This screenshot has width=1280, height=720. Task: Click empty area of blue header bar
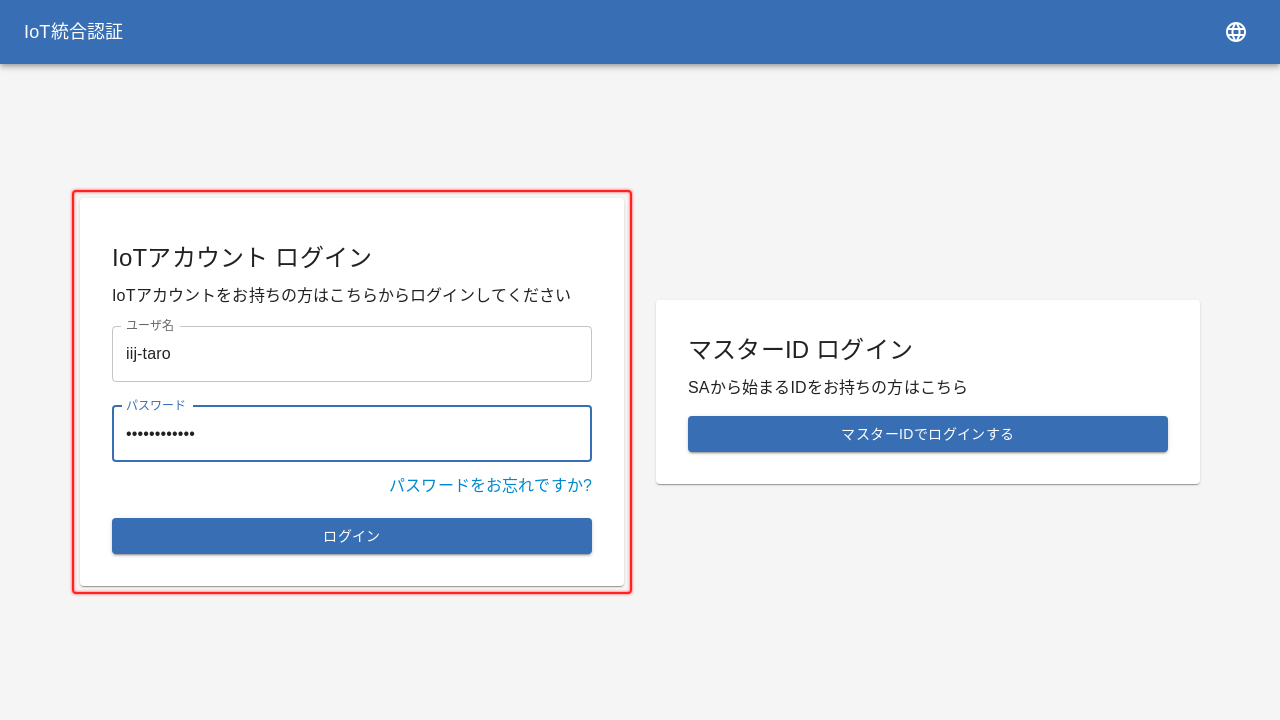(x=640, y=32)
